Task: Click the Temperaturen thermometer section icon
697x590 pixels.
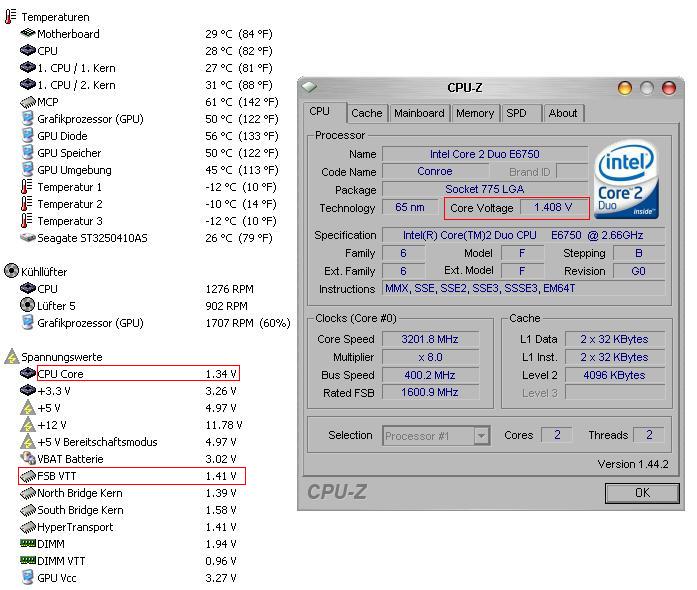Action: click(x=11, y=16)
